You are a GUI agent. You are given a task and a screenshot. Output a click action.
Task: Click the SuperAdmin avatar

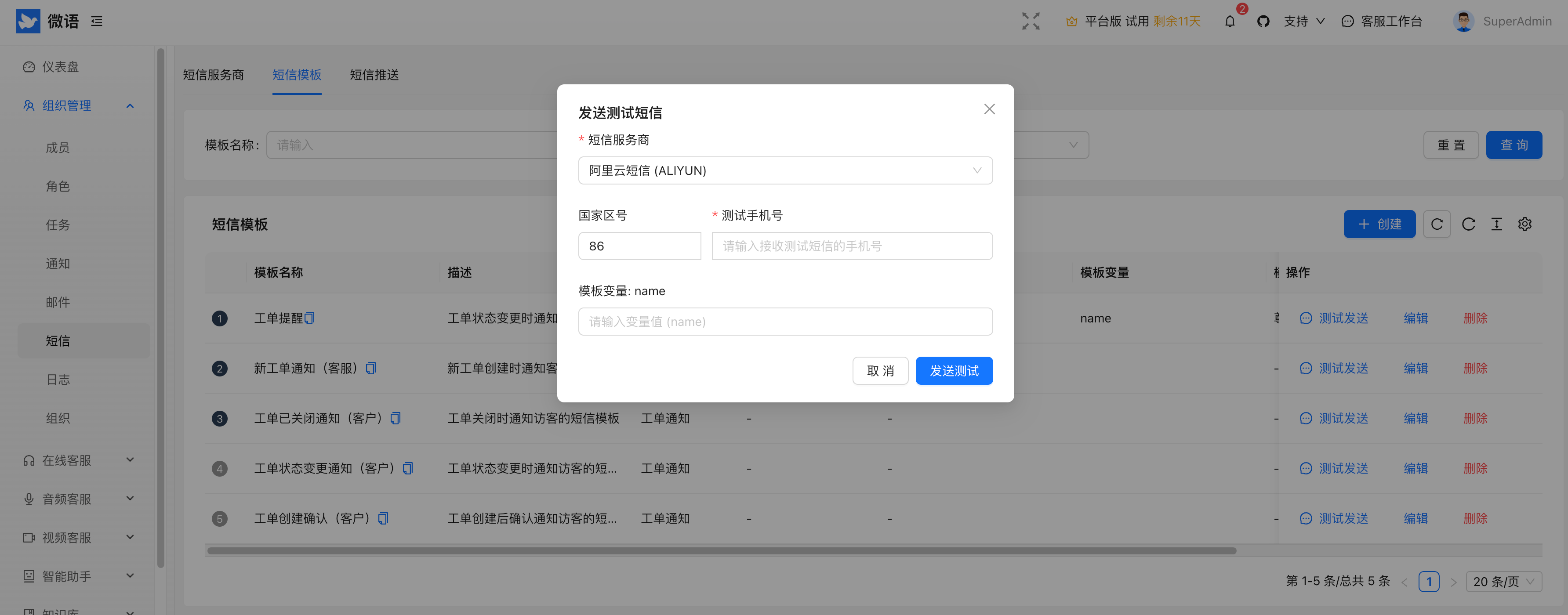pos(1463,21)
